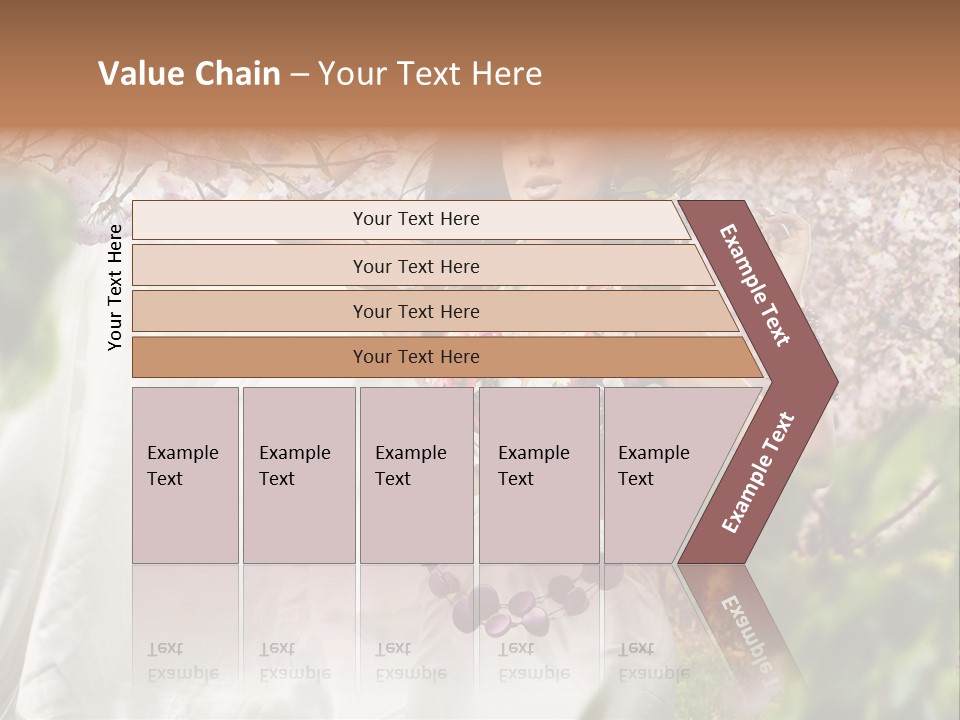
Task: Select the topmost lightest "Your Text Here" bar
Action: click(x=416, y=219)
